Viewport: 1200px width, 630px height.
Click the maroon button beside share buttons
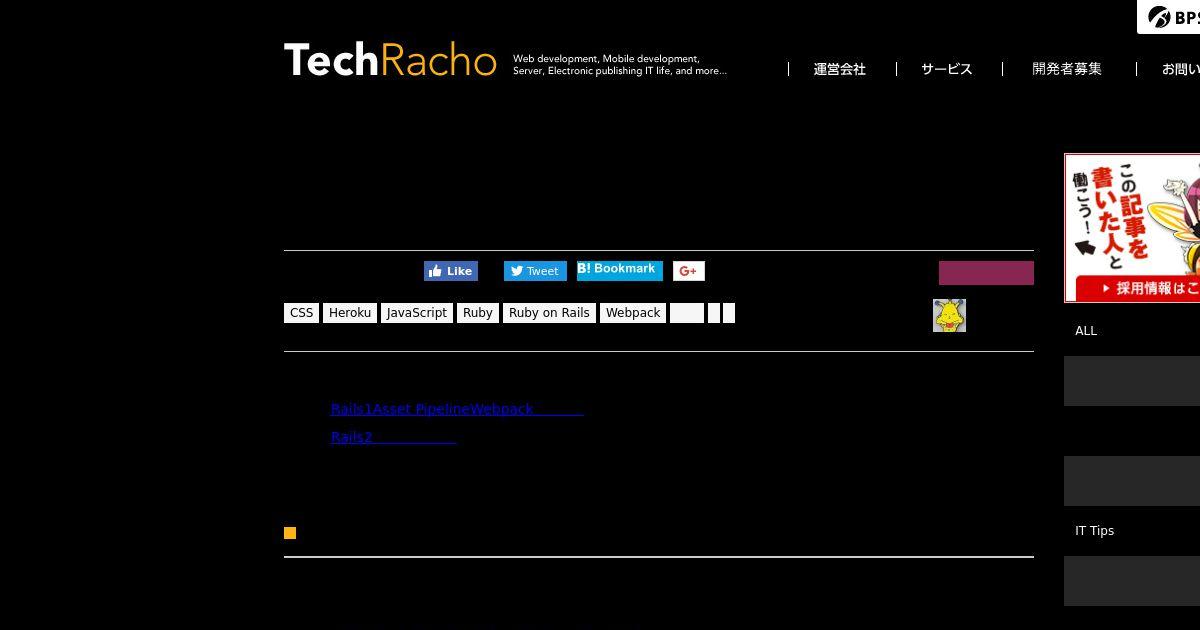(986, 273)
